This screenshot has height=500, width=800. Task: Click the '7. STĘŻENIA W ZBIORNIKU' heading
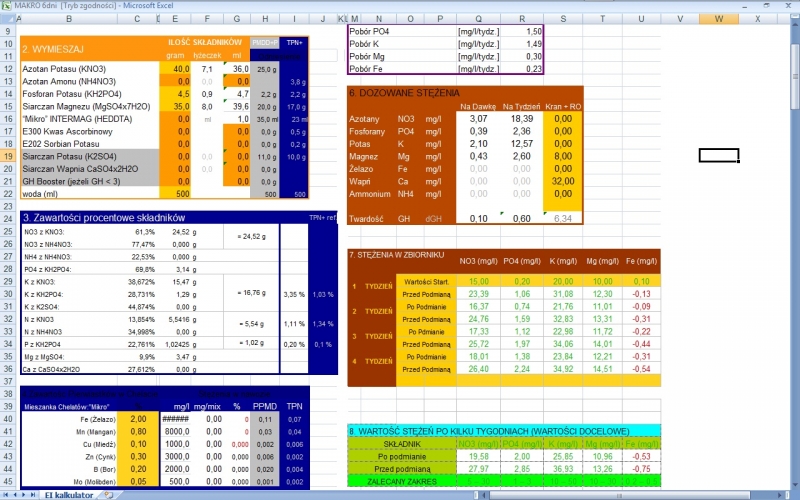397,255
